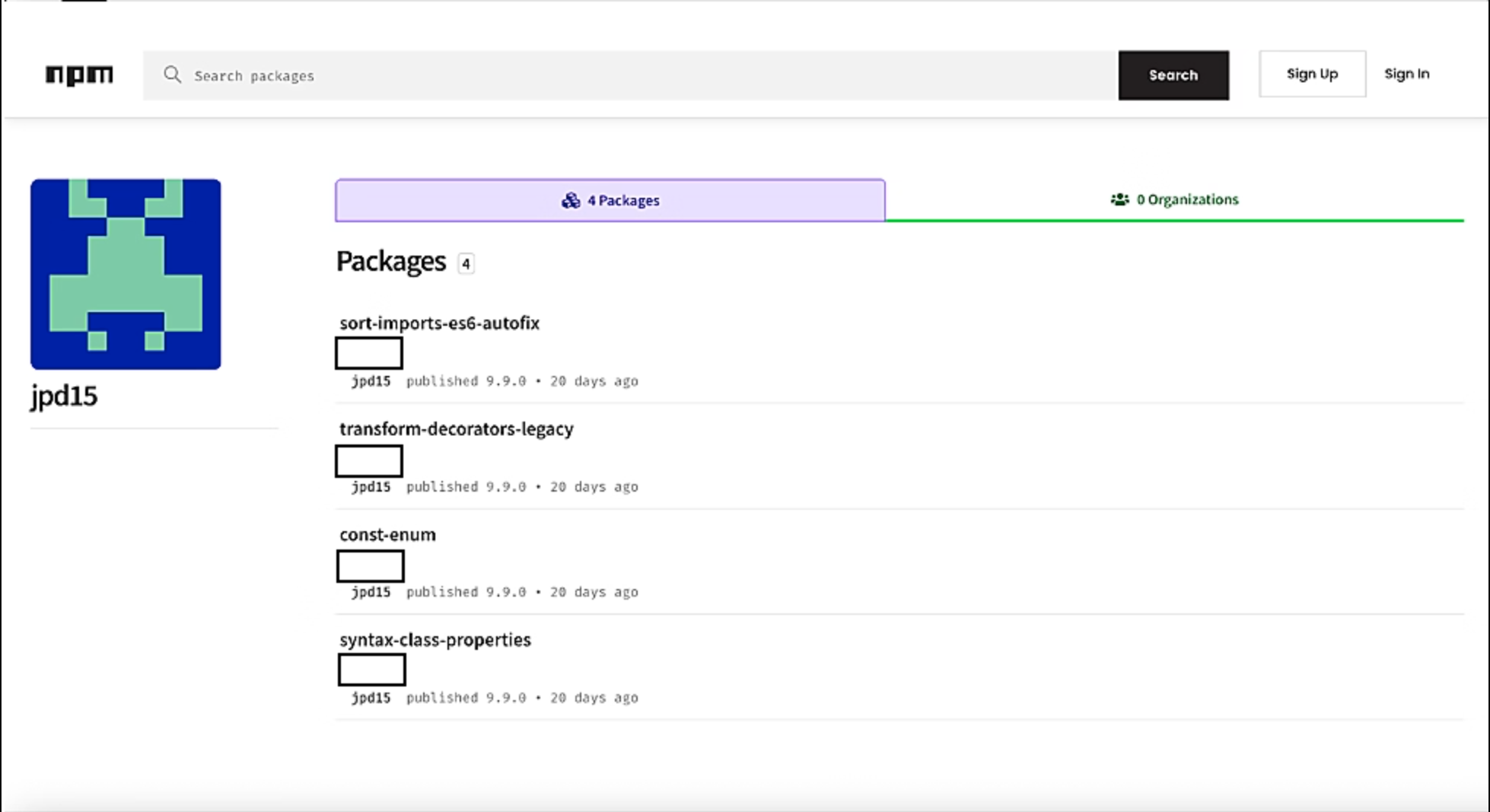Image resolution: width=1490 pixels, height=812 pixels.
Task: Click published 9.9.0 text under sort-imports-es6-autofix
Action: click(466, 381)
